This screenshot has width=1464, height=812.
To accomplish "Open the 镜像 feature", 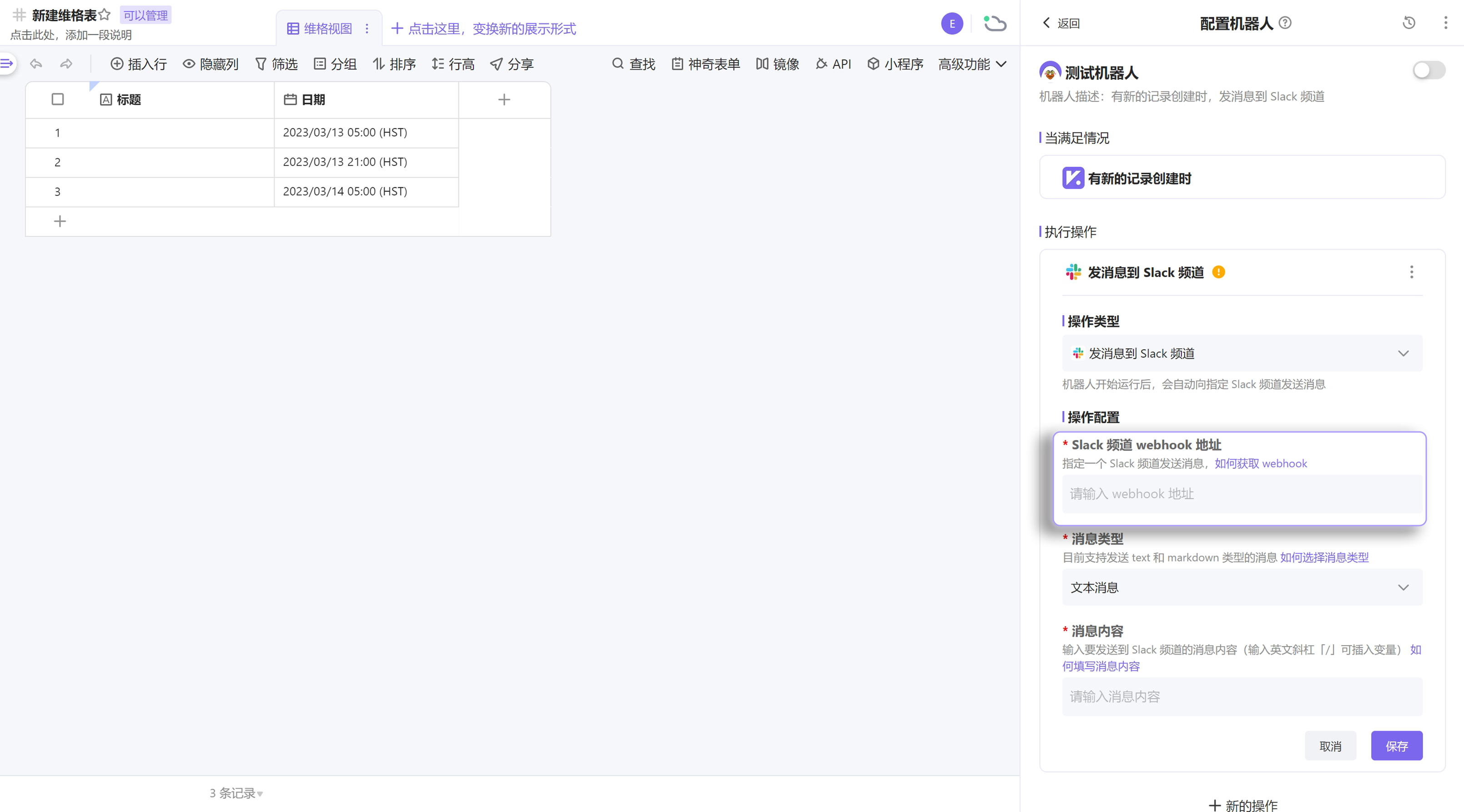I will coord(777,64).
